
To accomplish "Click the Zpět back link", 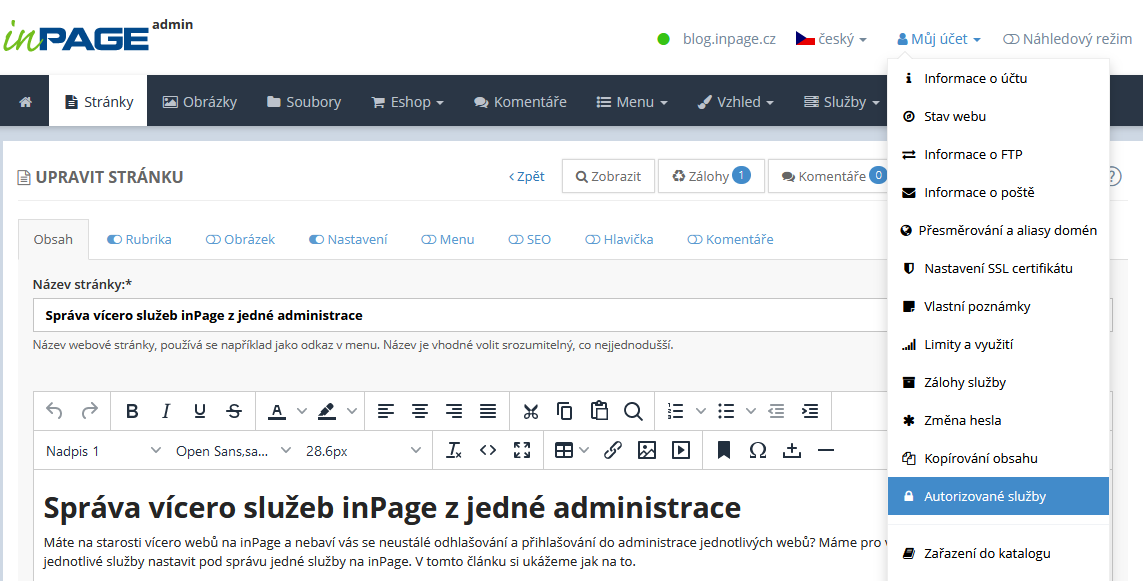I will tap(527, 176).
